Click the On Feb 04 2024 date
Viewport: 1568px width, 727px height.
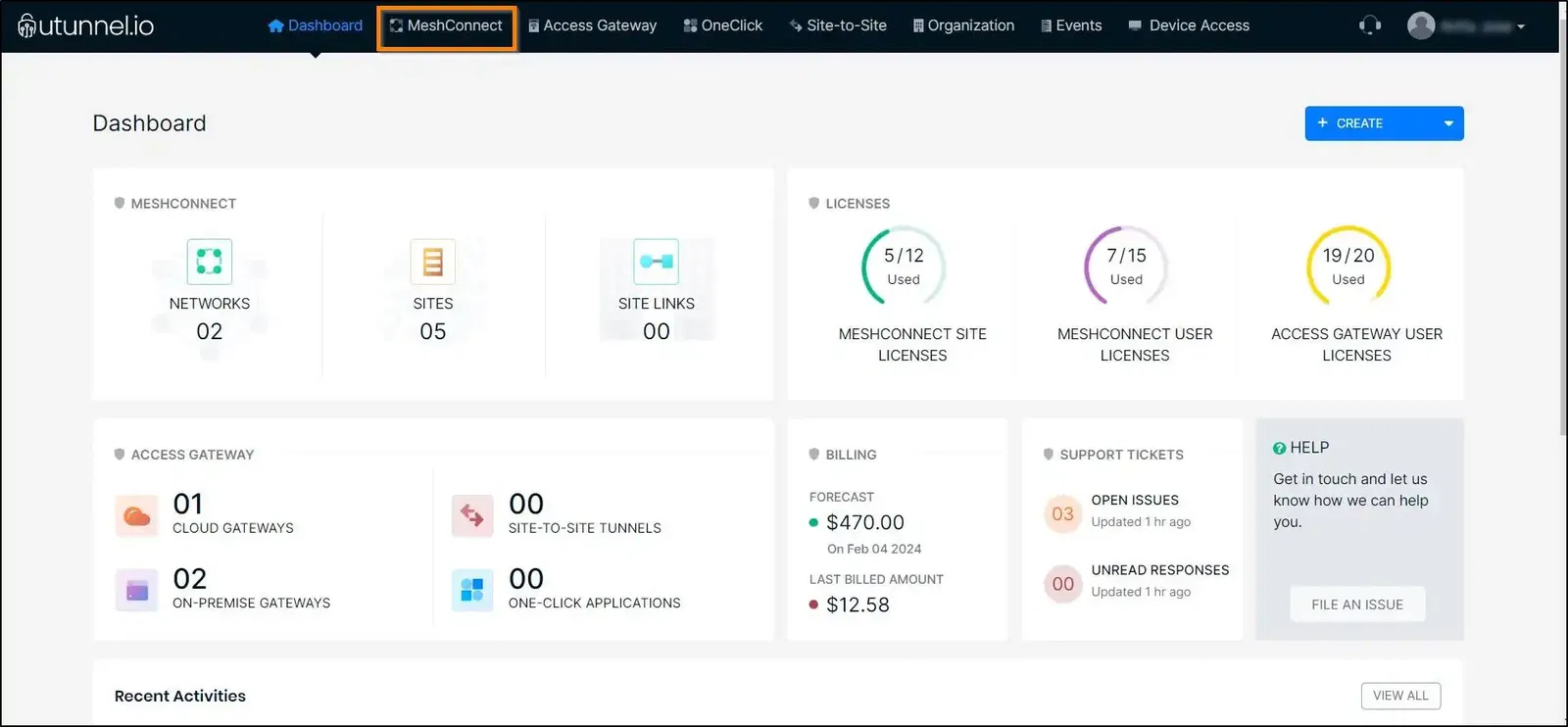(x=874, y=549)
